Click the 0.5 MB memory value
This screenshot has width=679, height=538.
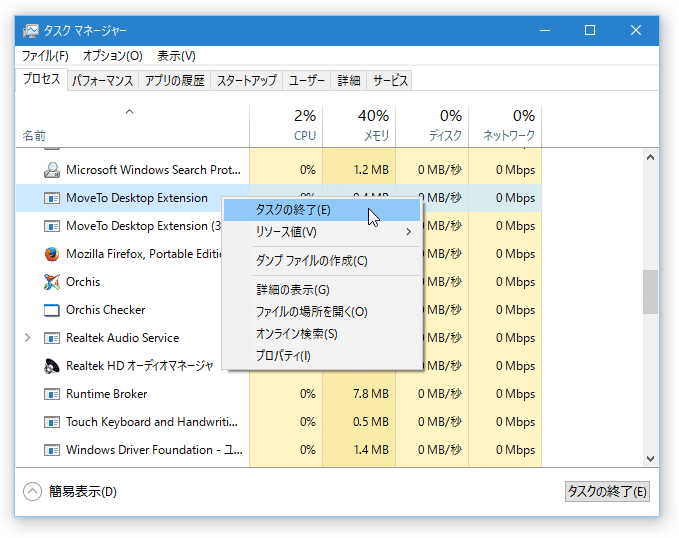[370, 422]
